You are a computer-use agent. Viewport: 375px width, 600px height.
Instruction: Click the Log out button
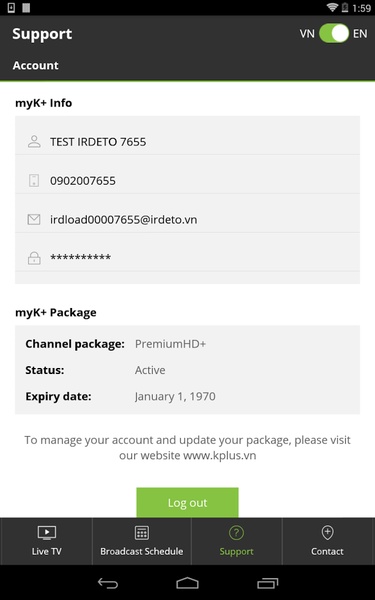tap(187, 502)
